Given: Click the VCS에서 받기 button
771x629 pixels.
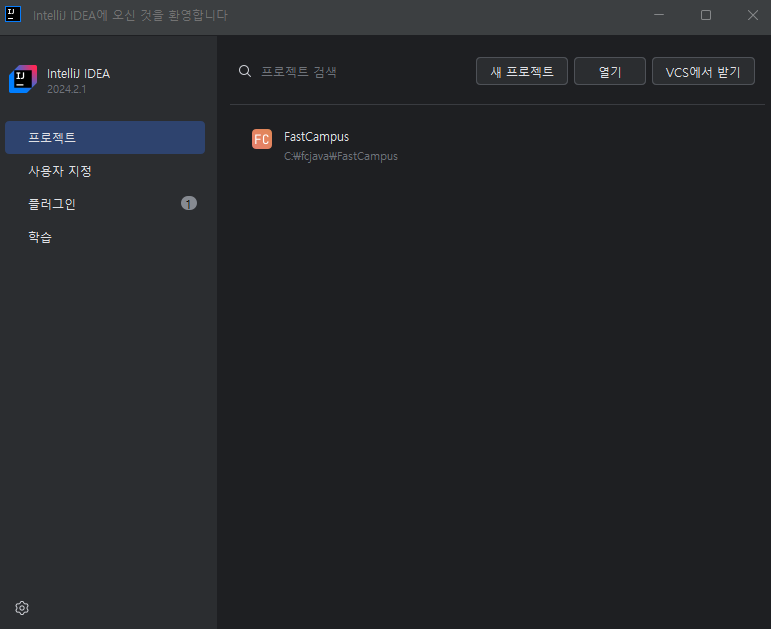Looking at the screenshot, I should coord(703,71).
